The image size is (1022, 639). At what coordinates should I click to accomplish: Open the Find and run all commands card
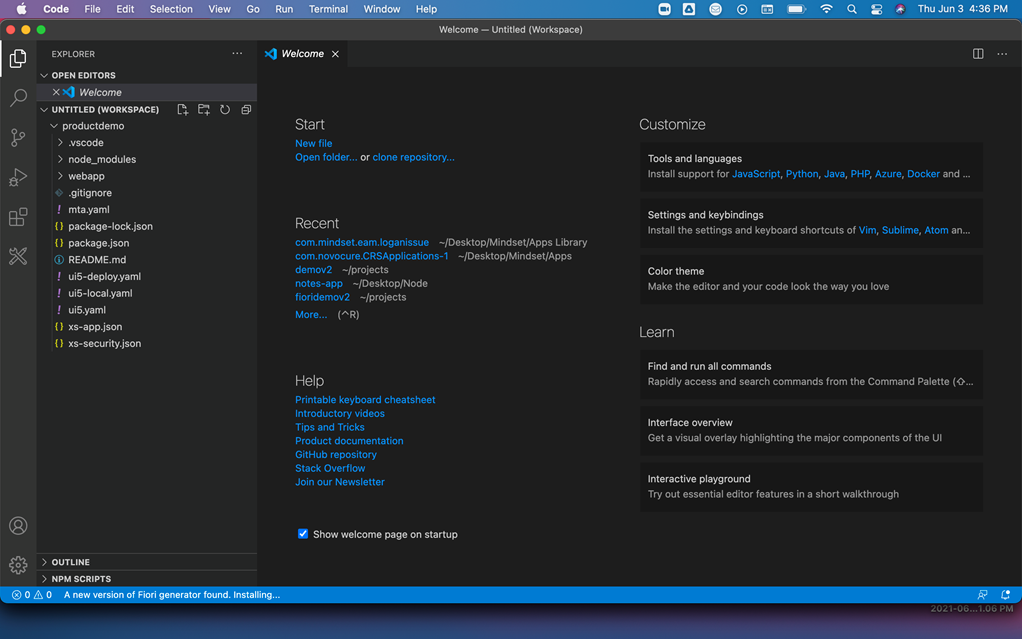(x=811, y=374)
